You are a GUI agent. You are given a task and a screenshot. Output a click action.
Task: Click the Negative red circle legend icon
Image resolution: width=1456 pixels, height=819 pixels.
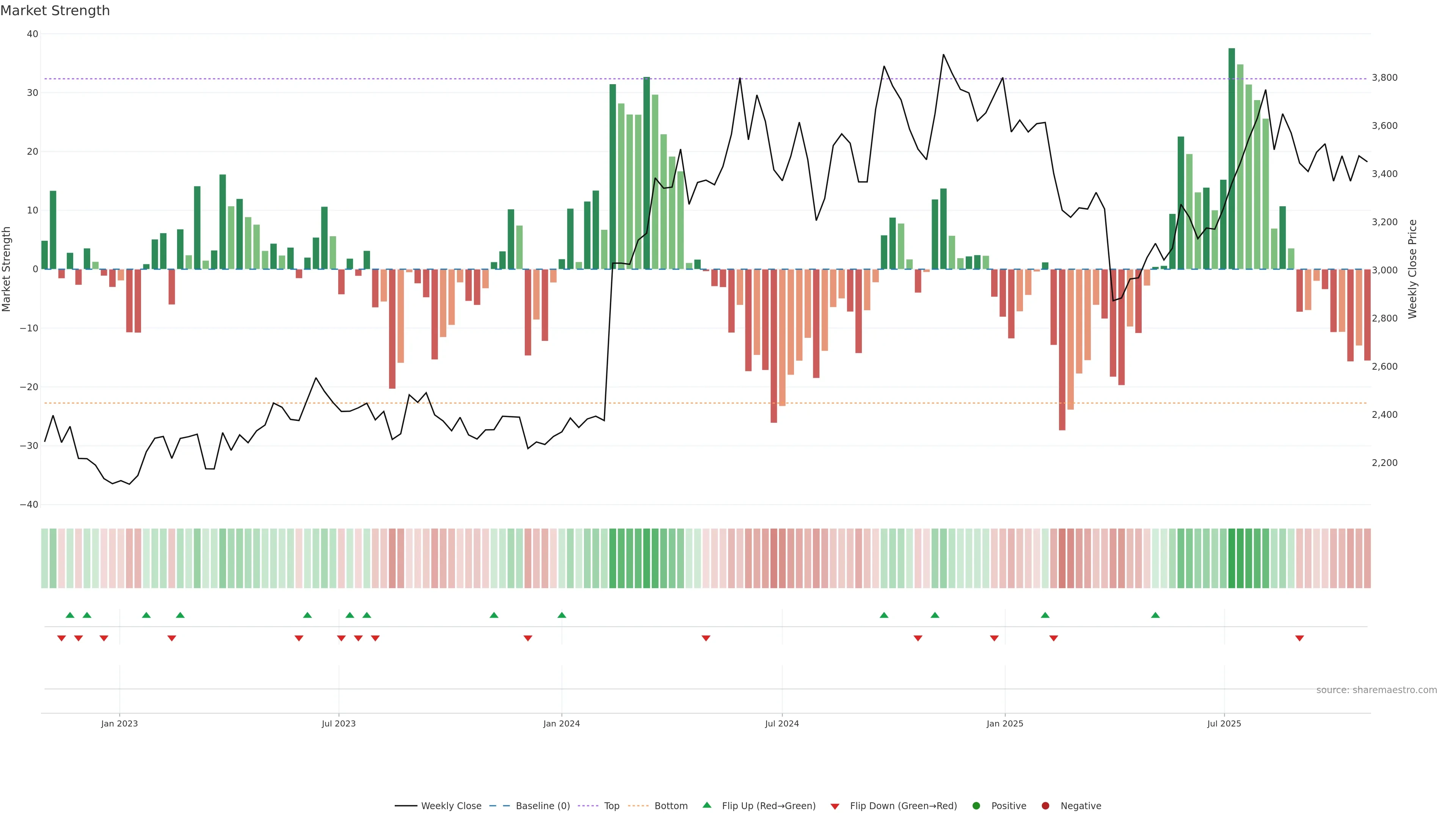(x=1045, y=806)
